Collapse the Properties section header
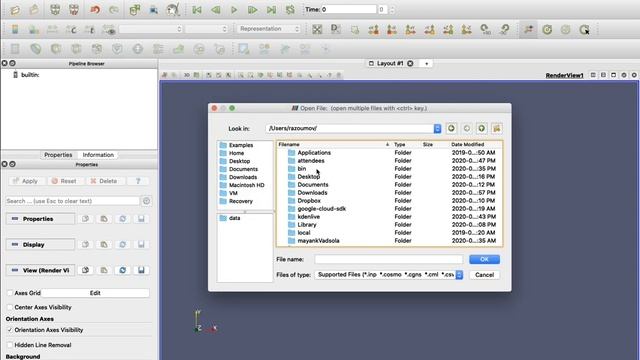Viewport: 640px width, 360px height. (40, 219)
